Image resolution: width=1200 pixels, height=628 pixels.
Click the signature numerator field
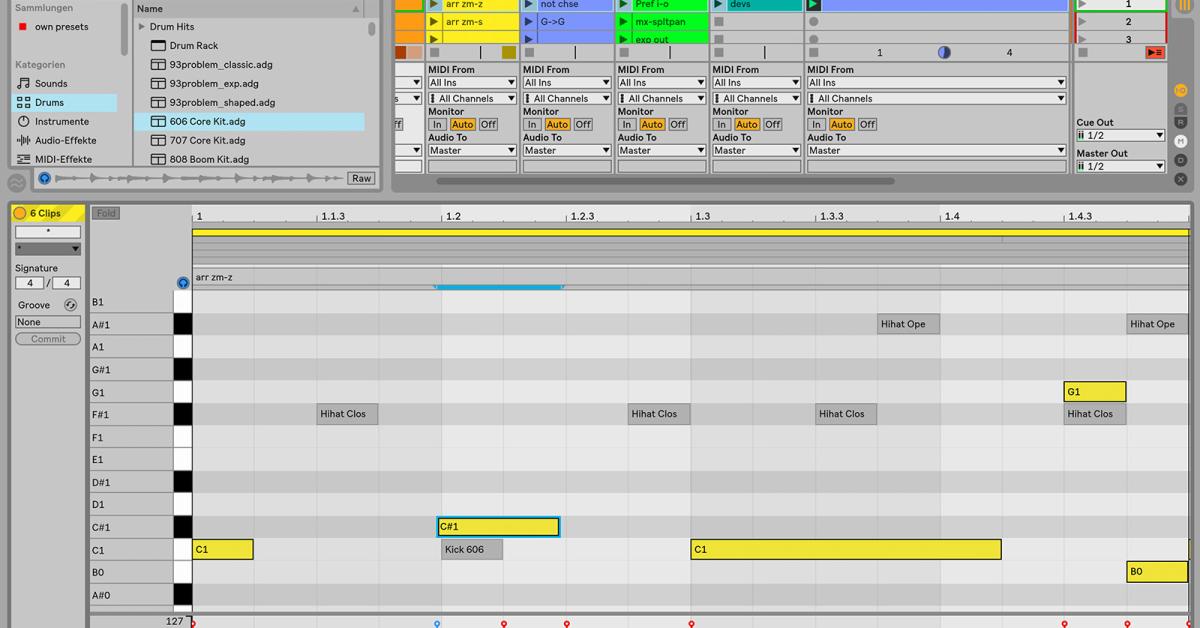tap(29, 283)
